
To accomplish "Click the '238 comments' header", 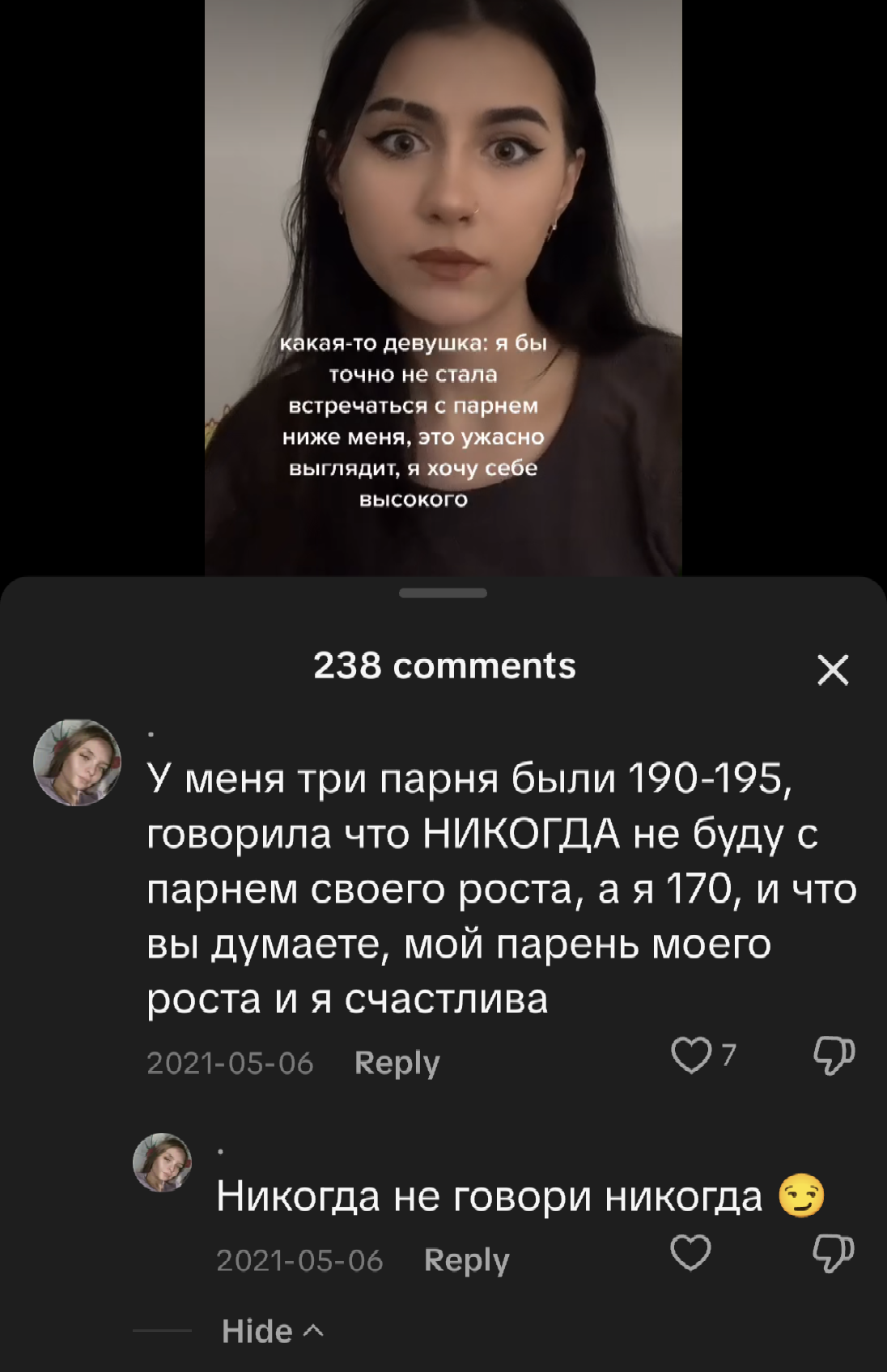I will point(444,666).
